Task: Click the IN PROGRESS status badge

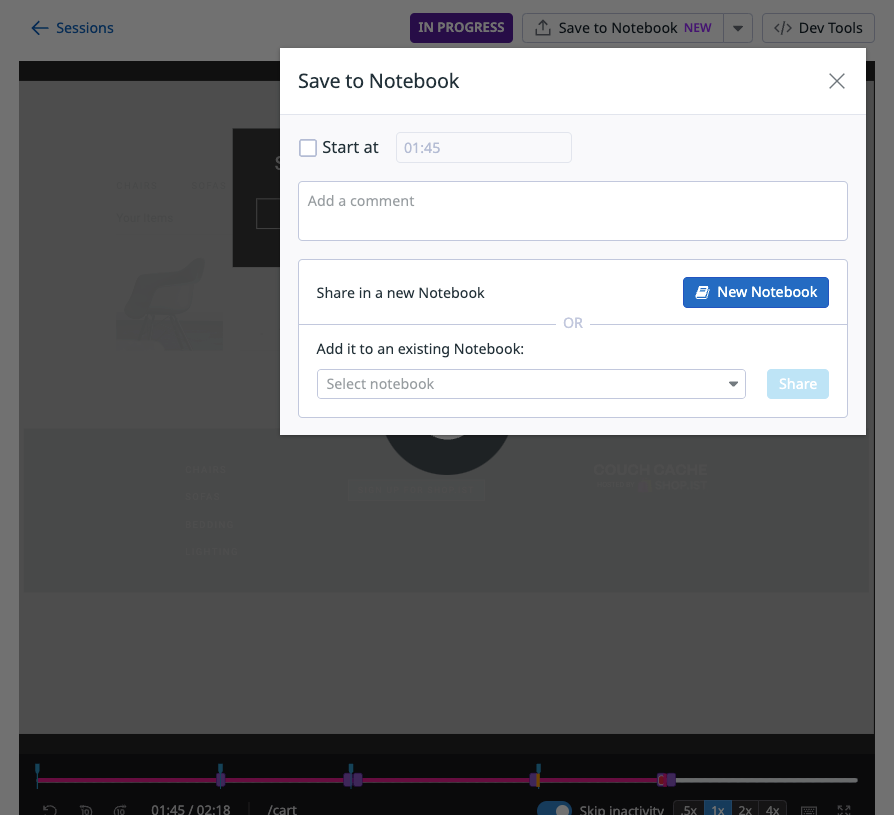Action: pos(461,28)
